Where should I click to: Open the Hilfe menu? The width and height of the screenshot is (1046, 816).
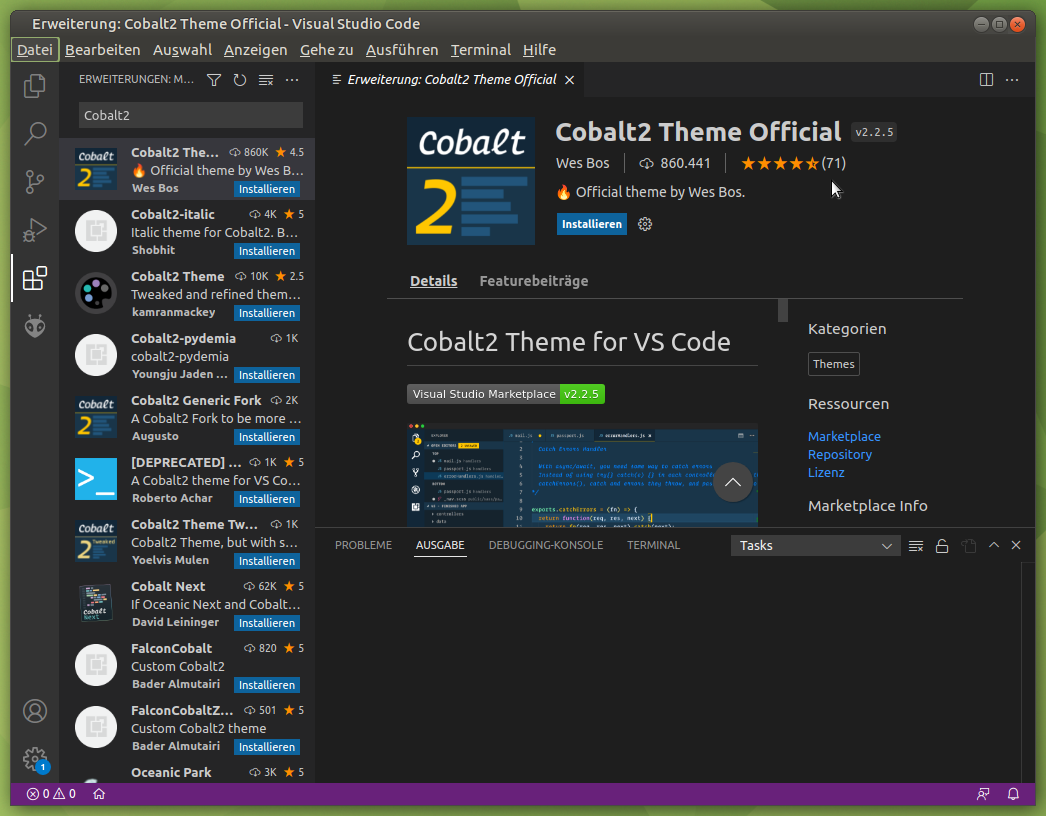(x=540, y=50)
